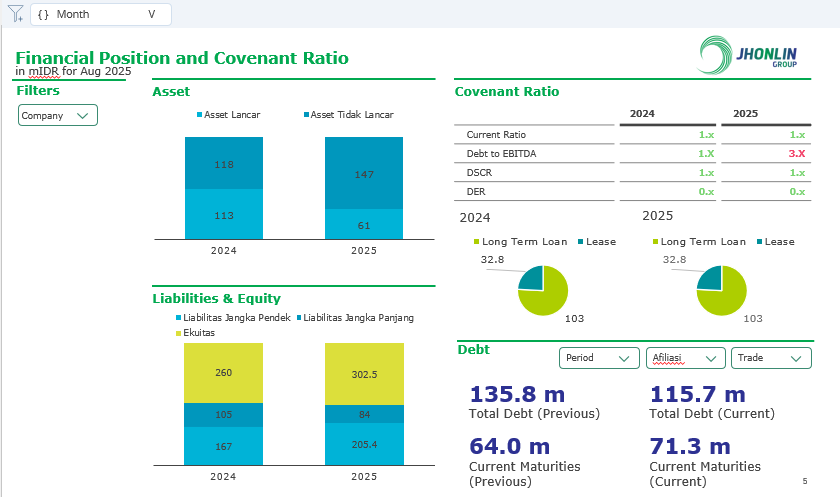Click the Ekuitas legend swatch
This screenshot has height=497, width=840.
(x=178, y=333)
